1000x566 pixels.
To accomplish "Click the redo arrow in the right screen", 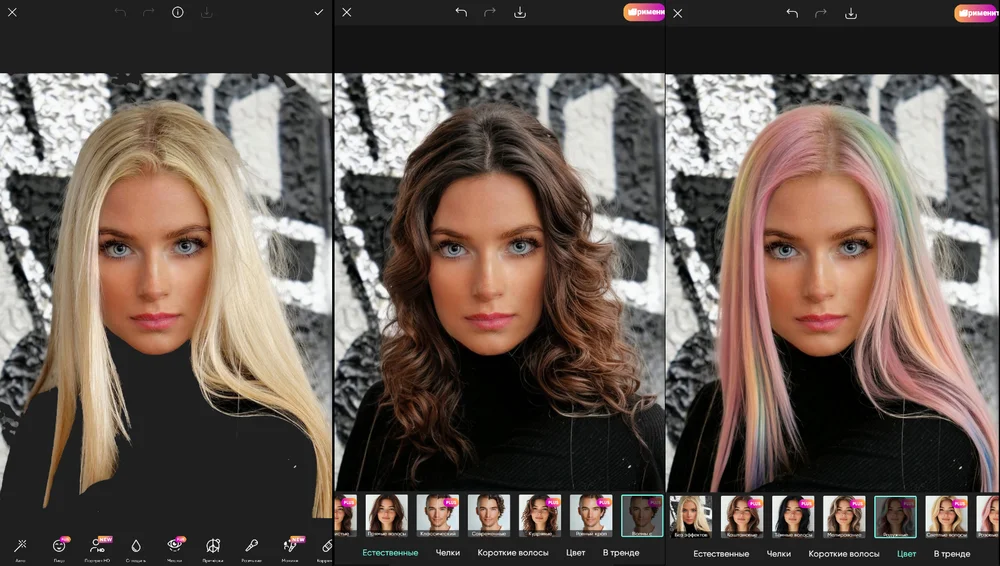I will 822,13.
